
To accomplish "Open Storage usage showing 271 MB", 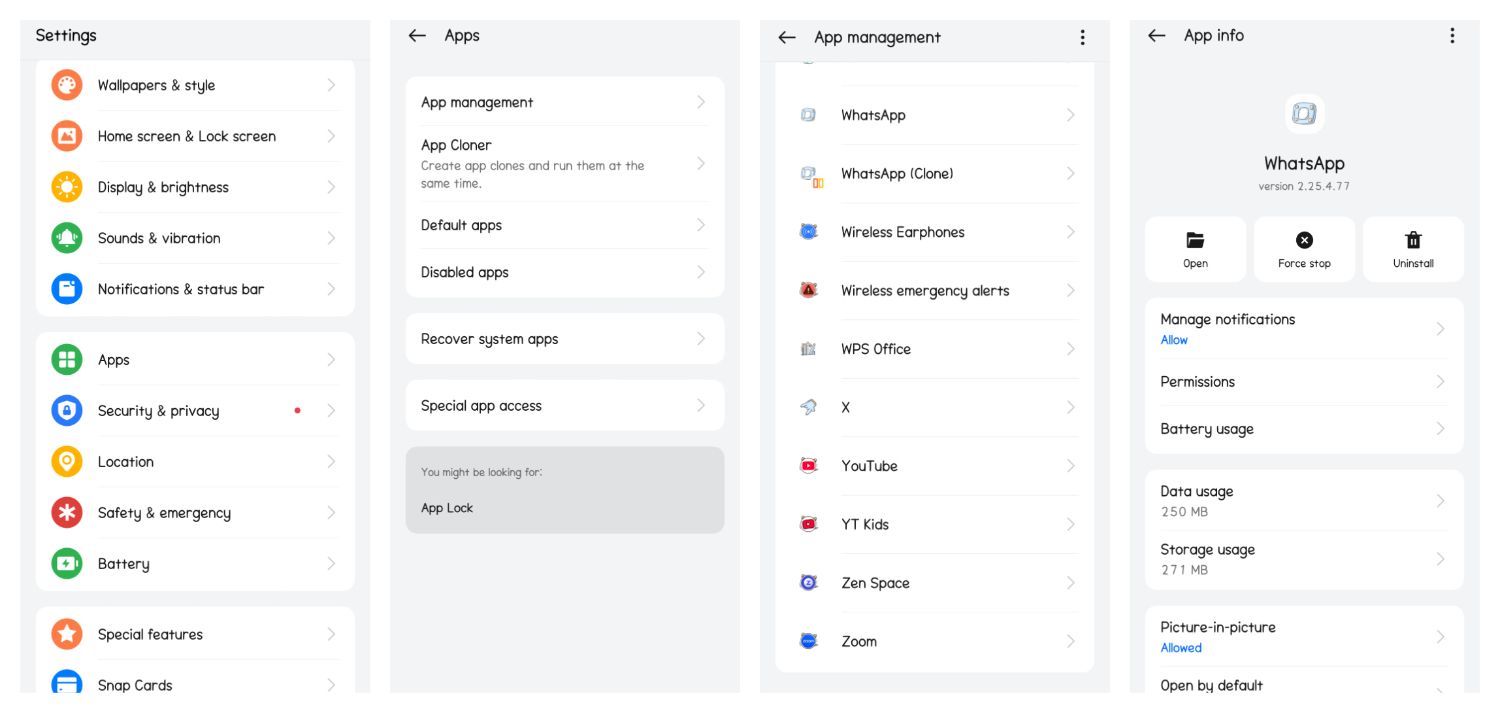I will click(1304, 559).
